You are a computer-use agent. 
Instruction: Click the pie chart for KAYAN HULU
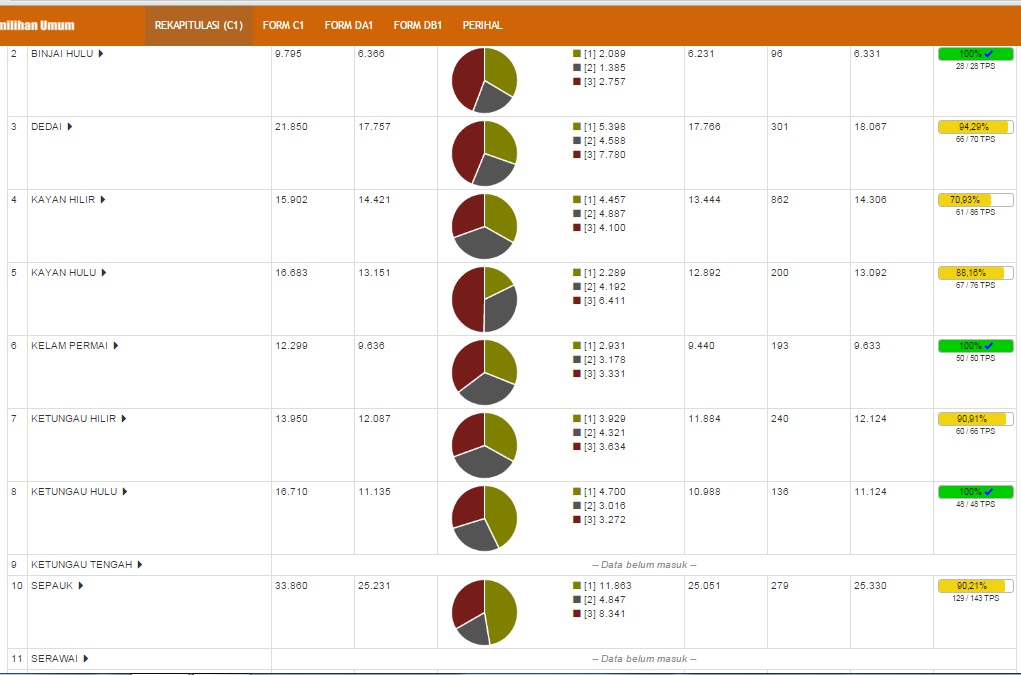[484, 299]
